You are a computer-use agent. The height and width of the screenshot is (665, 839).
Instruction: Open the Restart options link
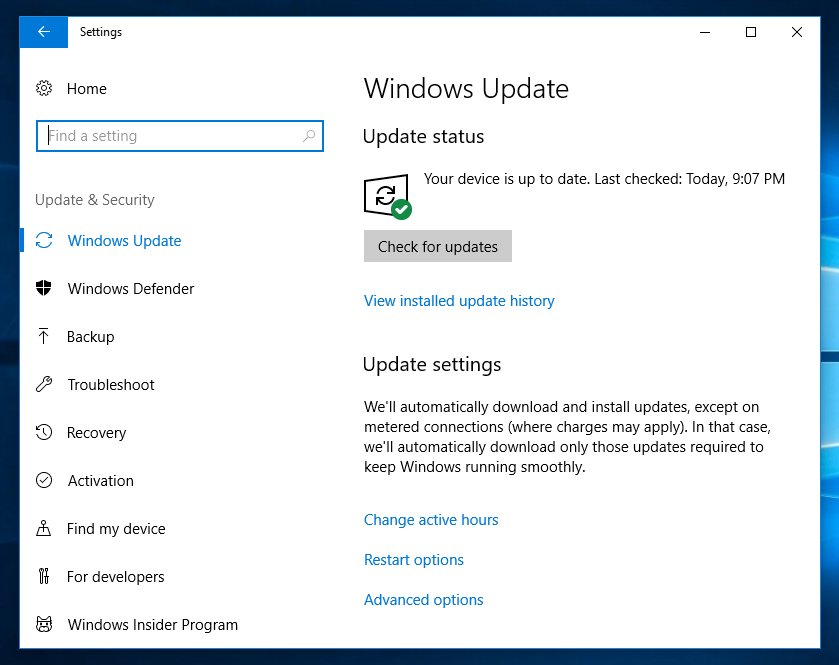[x=414, y=560]
